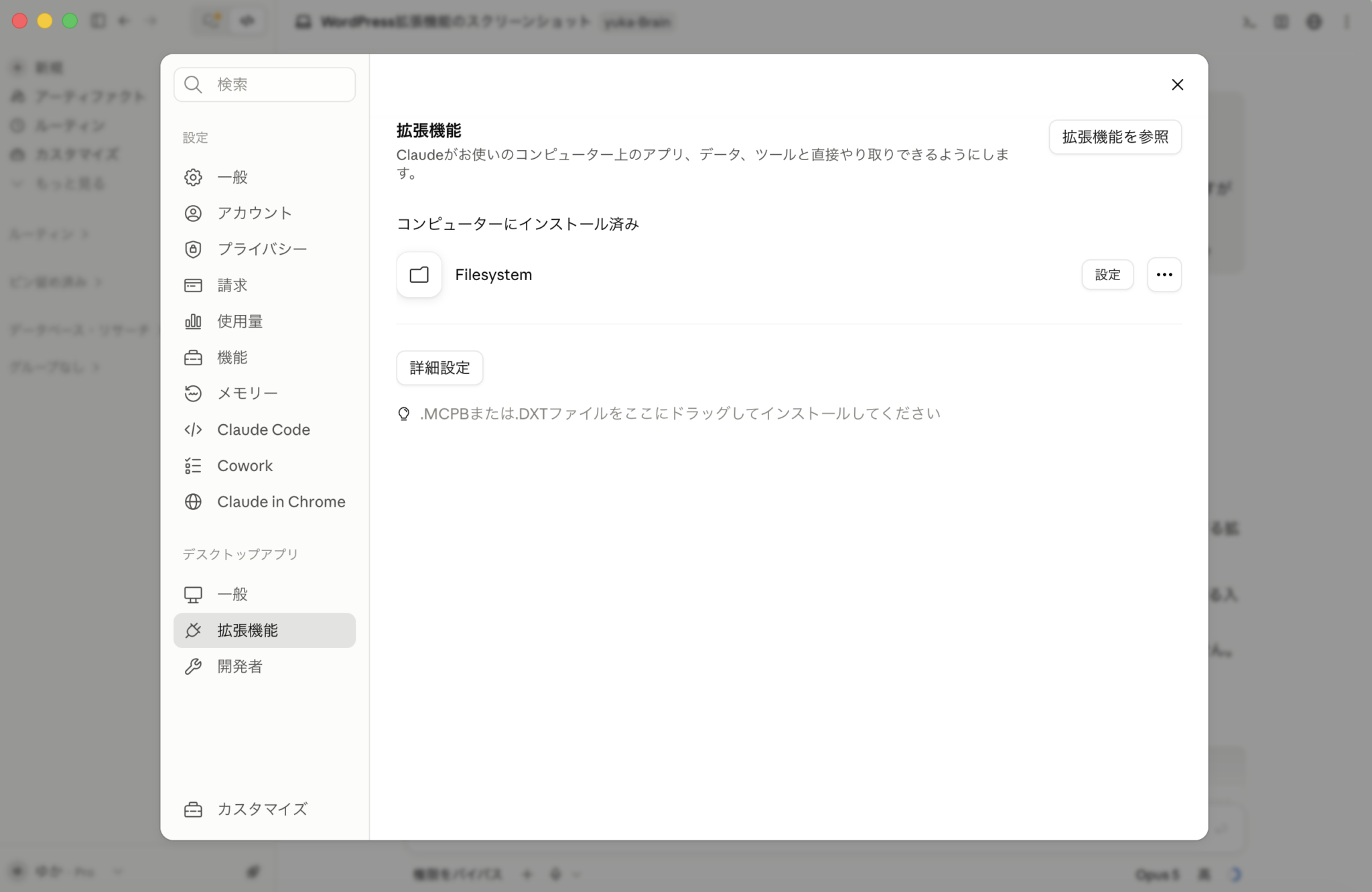
Task: Open the Filesystem three-dot more menu
Action: coord(1164,275)
